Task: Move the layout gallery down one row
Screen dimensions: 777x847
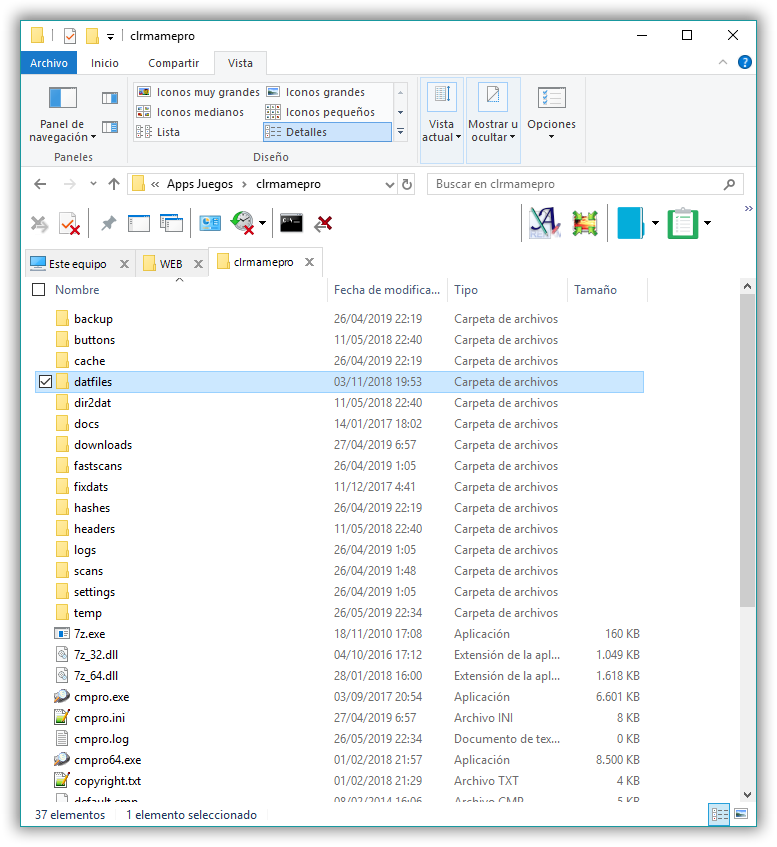Action: tap(400, 112)
